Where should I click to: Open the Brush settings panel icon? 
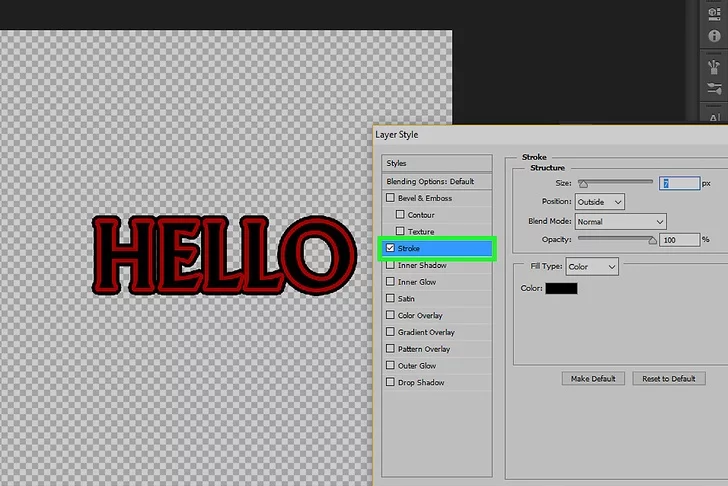pyautogui.click(x=715, y=88)
